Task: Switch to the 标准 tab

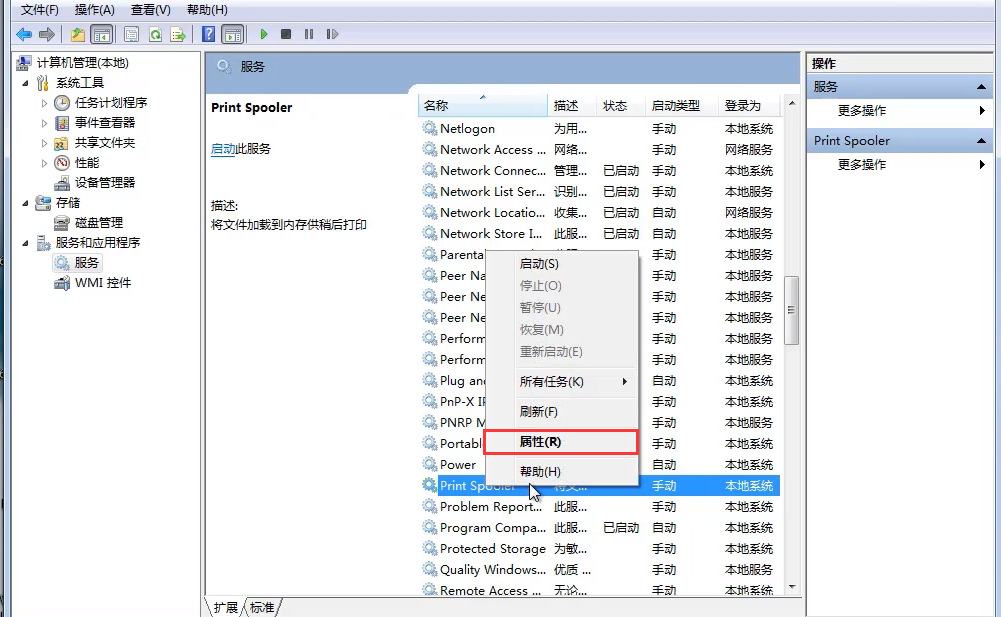Action: (262, 607)
